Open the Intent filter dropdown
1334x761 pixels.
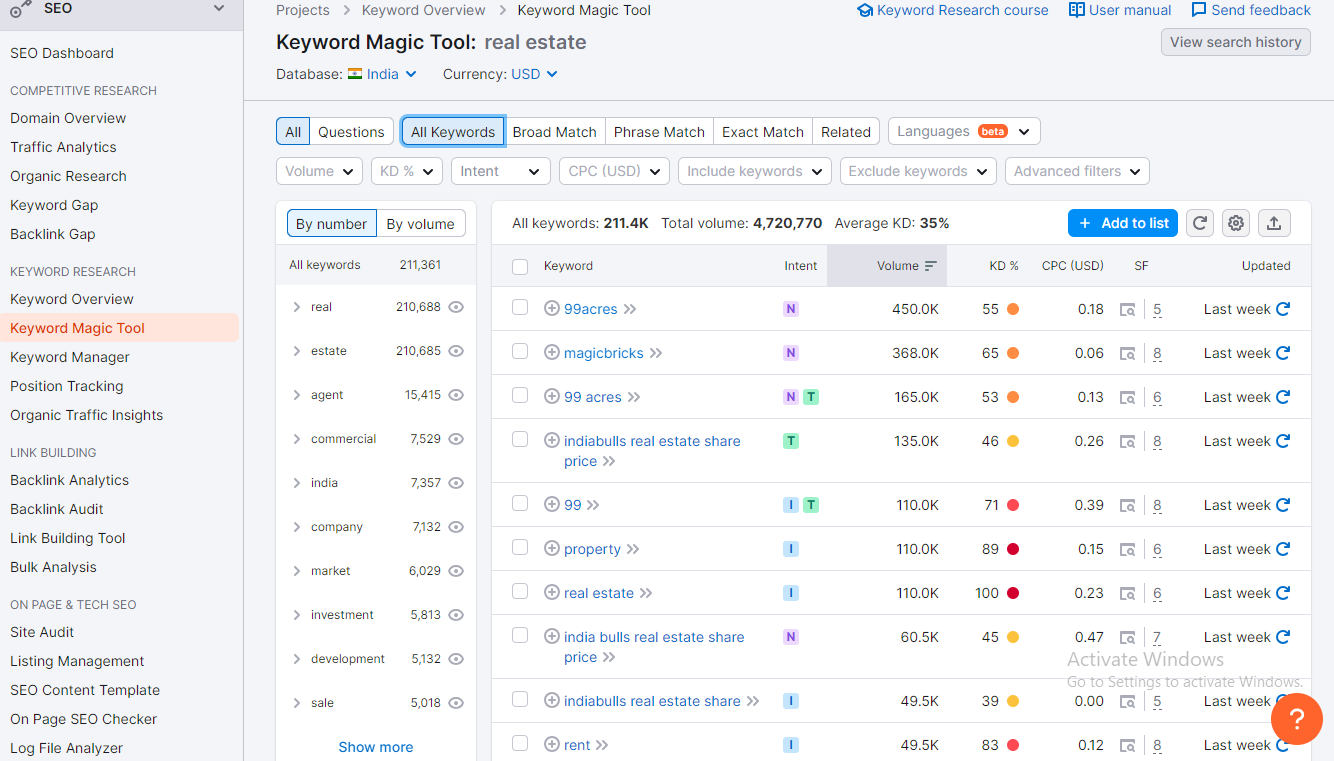501,171
